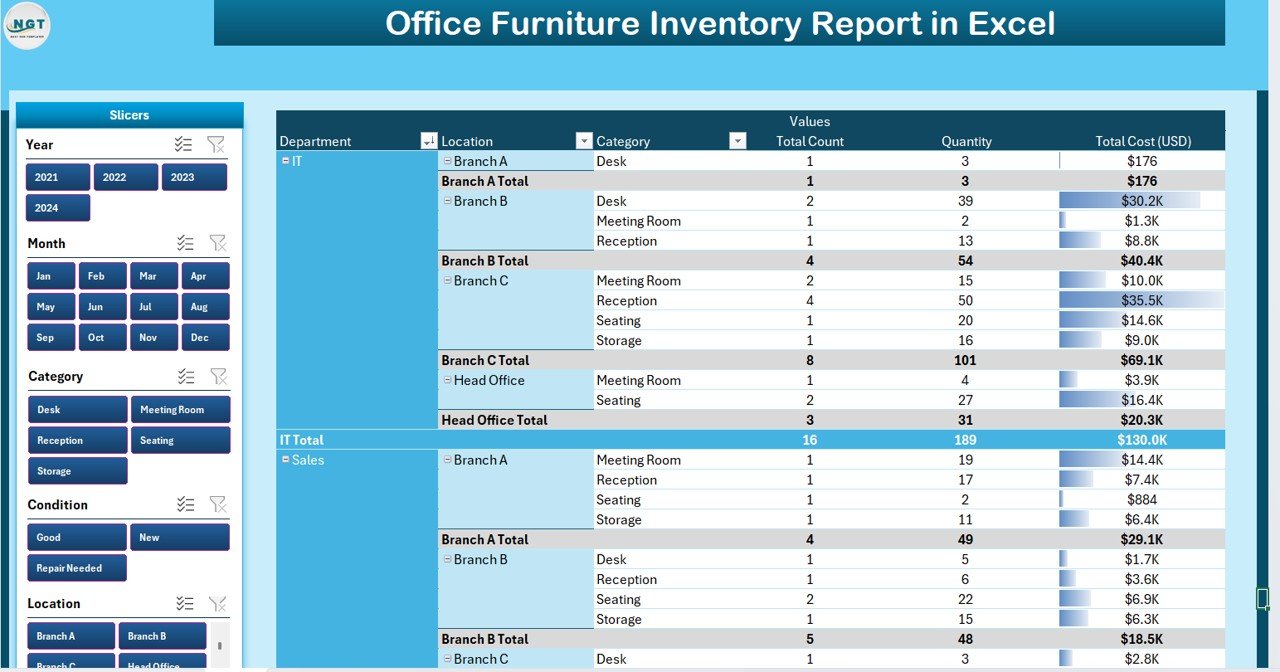The width and height of the screenshot is (1280, 672).
Task: Filter by Repair Needed condition
Action: (x=77, y=568)
